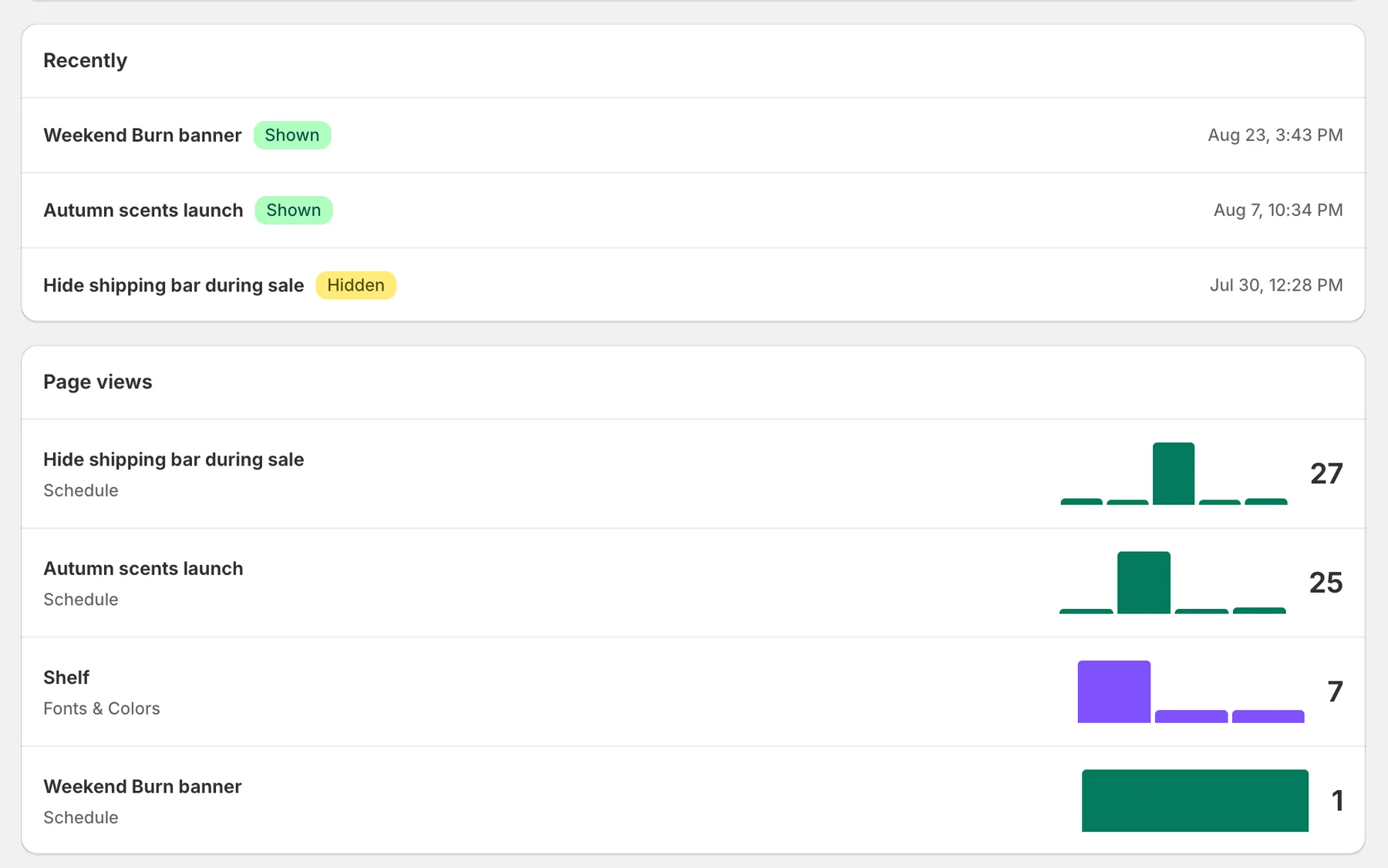Screen dimensions: 1388x868
Task: Open Hide shipping bar during sale page views row
Action: (x=693, y=473)
